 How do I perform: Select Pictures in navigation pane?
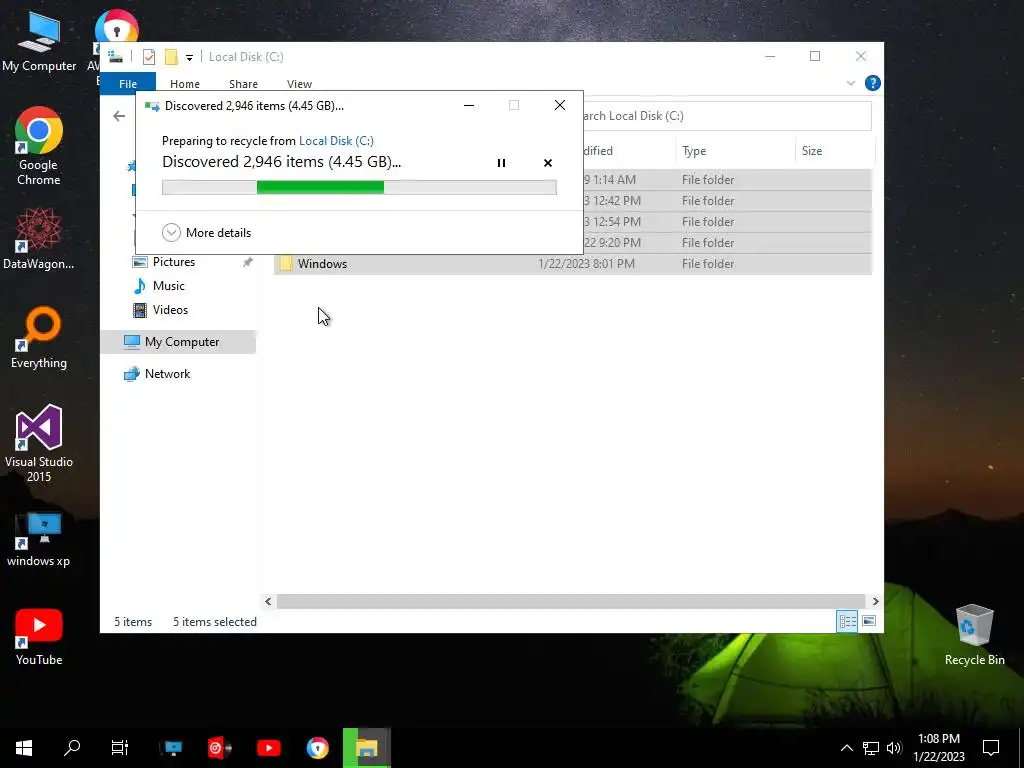174,262
